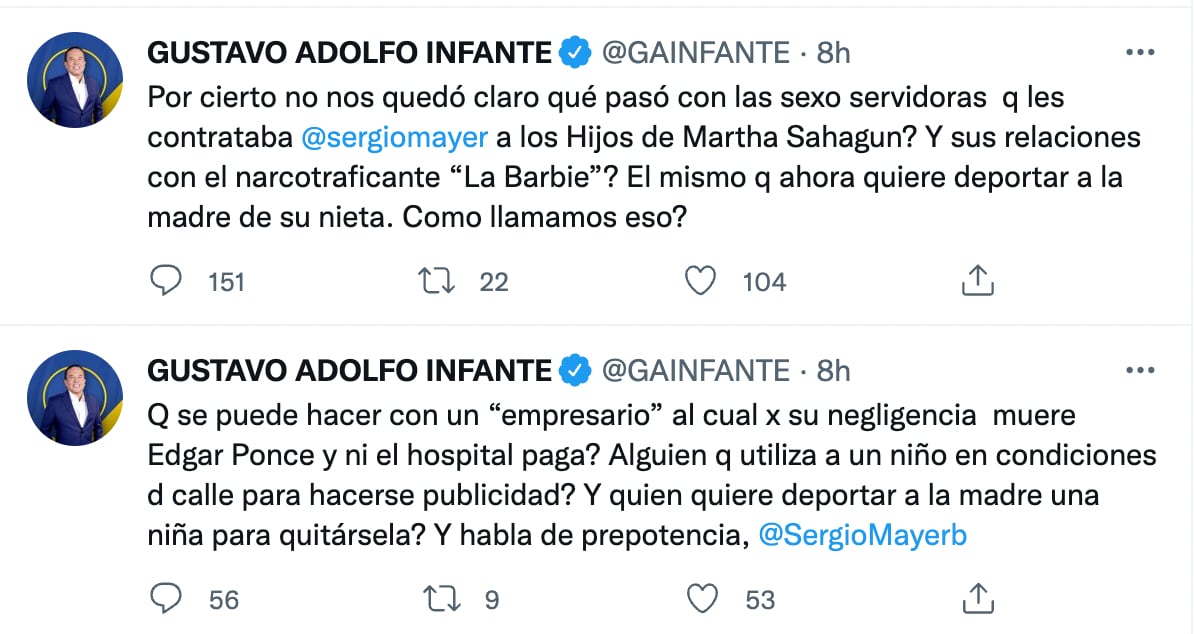This screenshot has width=1194, height=634.
Task: Click the verified badge on the second tweet
Action: (573, 370)
